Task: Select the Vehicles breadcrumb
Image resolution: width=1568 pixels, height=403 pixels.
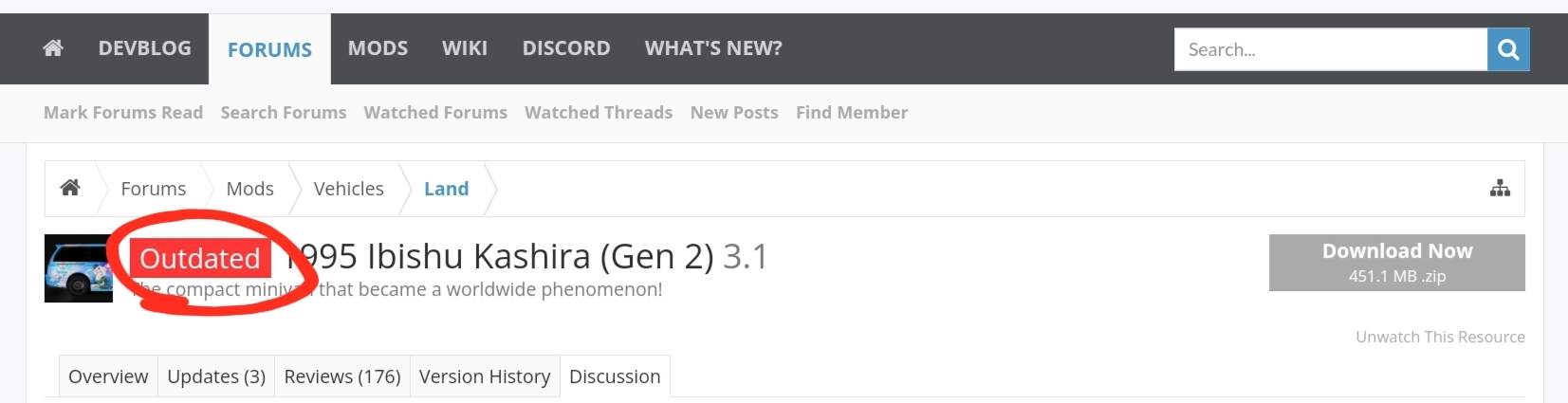Action: tap(349, 189)
